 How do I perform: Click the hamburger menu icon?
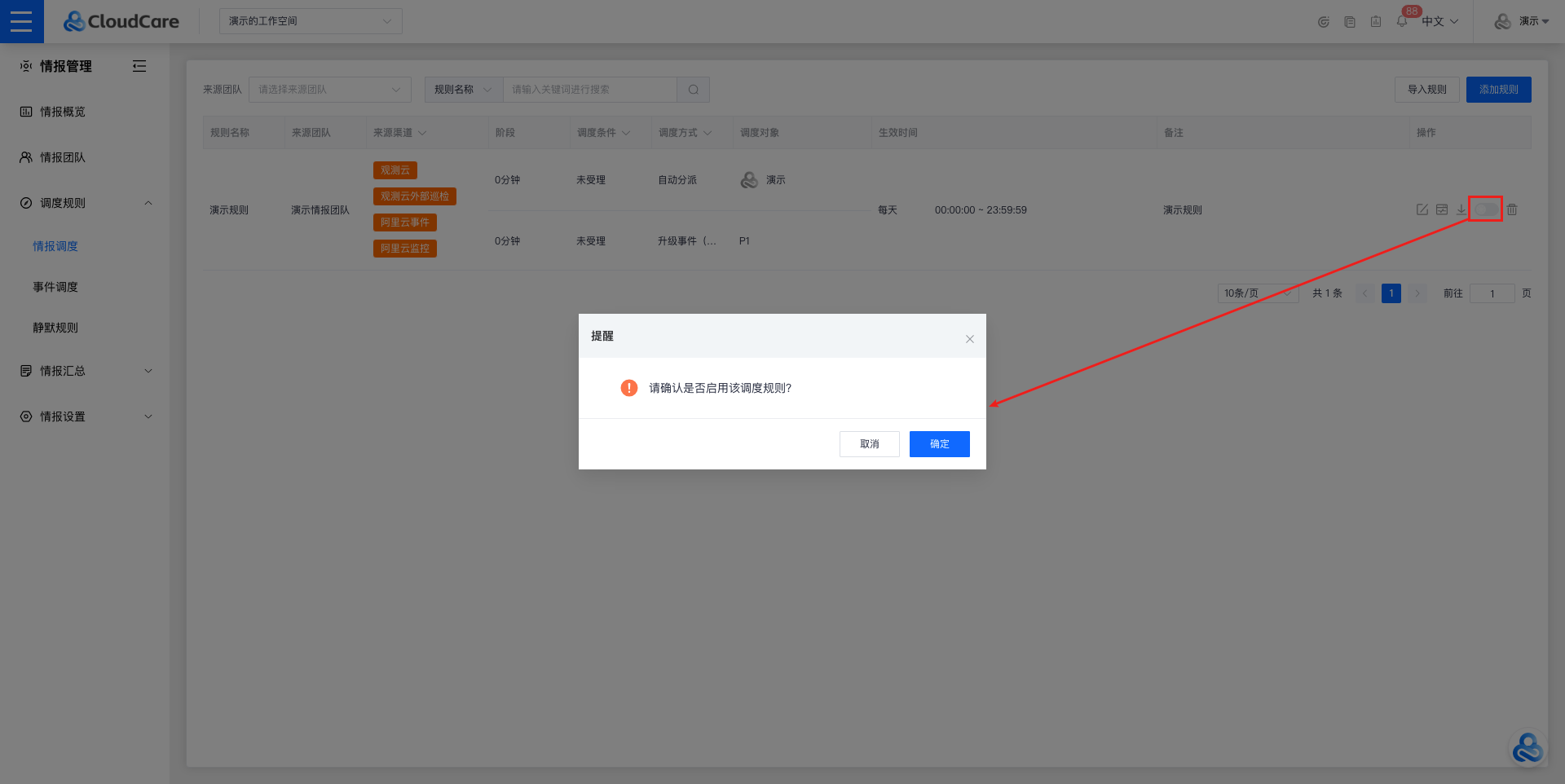(21, 21)
